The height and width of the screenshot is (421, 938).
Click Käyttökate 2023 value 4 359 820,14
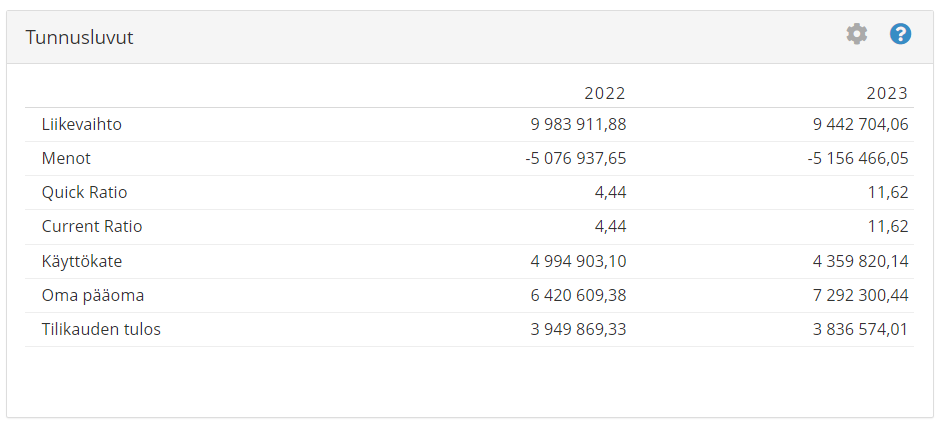click(x=860, y=261)
